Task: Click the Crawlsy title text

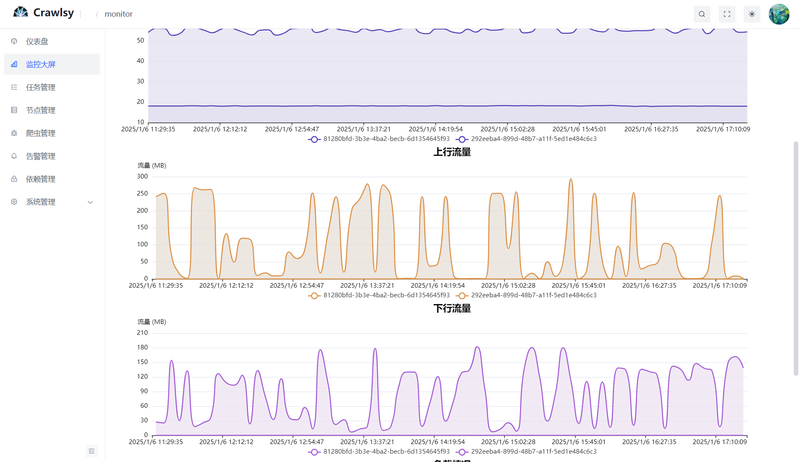Action: tap(54, 13)
